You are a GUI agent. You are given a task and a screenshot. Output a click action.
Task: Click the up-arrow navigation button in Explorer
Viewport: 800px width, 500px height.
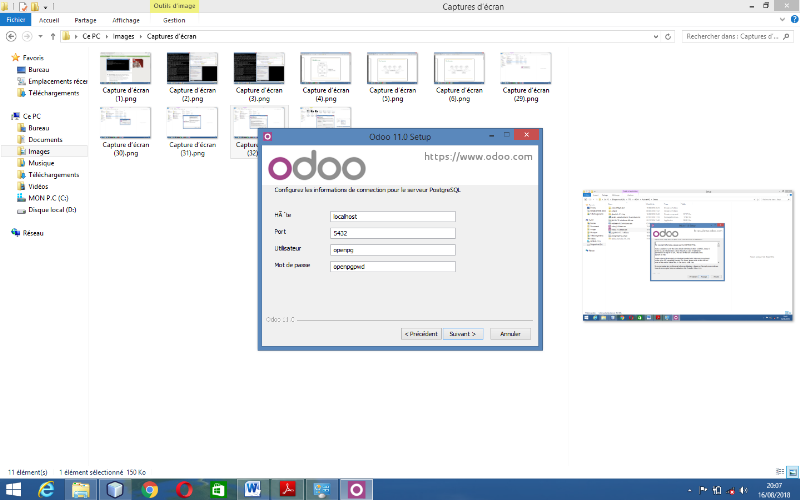48,36
